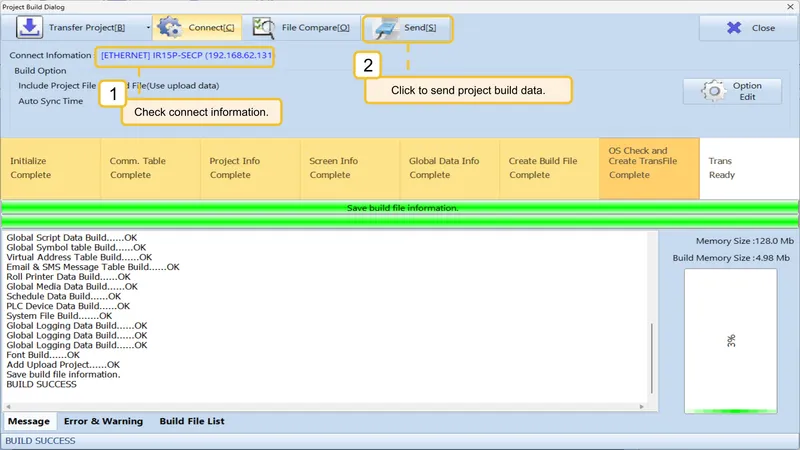
Task: Click the Option Edit gear icon
Action: (x=714, y=91)
